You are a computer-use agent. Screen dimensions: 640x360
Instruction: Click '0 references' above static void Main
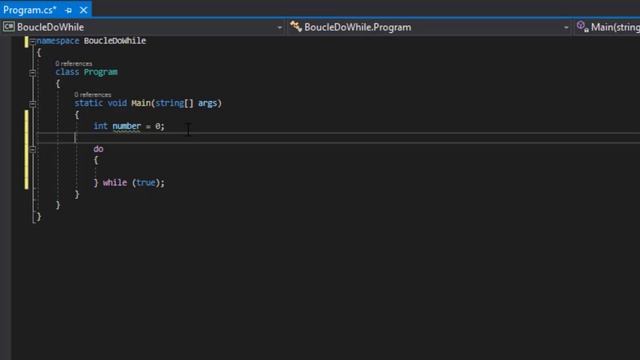coord(93,95)
